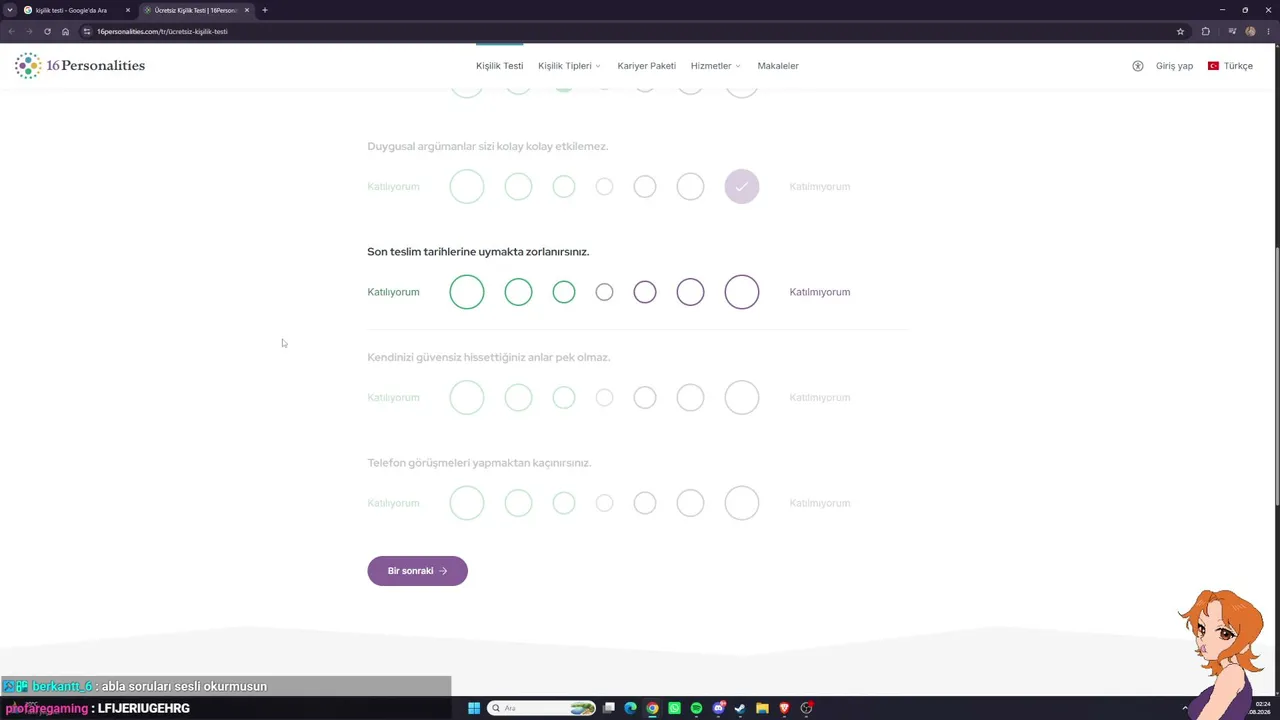Select the neutral option for 'Duygusal argümanlar'

[x=604, y=187]
